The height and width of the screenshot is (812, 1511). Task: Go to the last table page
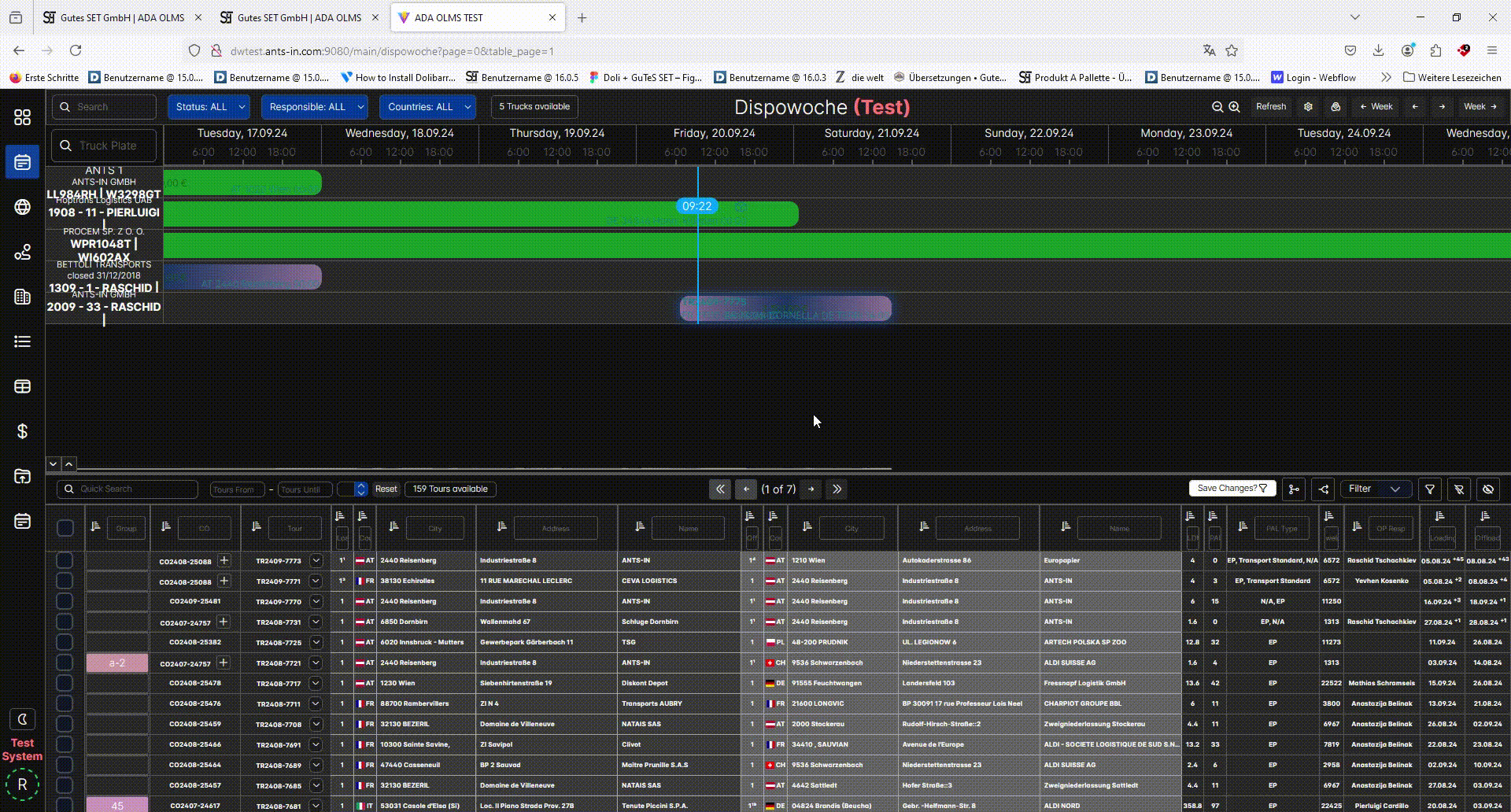tap(837, 489)
